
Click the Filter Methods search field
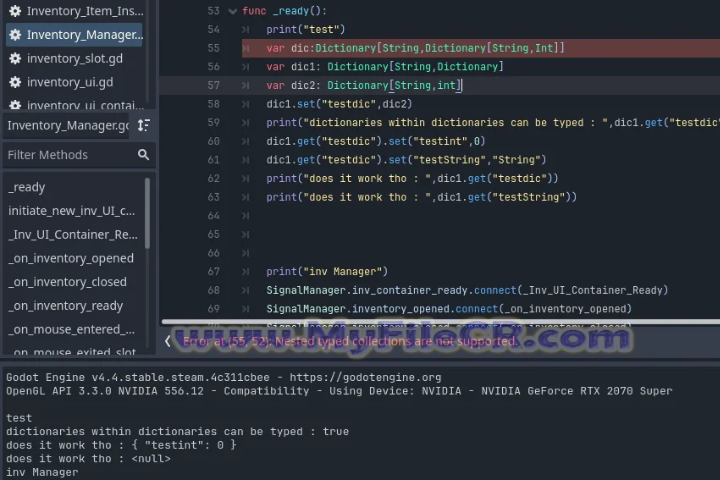[78, 155]
